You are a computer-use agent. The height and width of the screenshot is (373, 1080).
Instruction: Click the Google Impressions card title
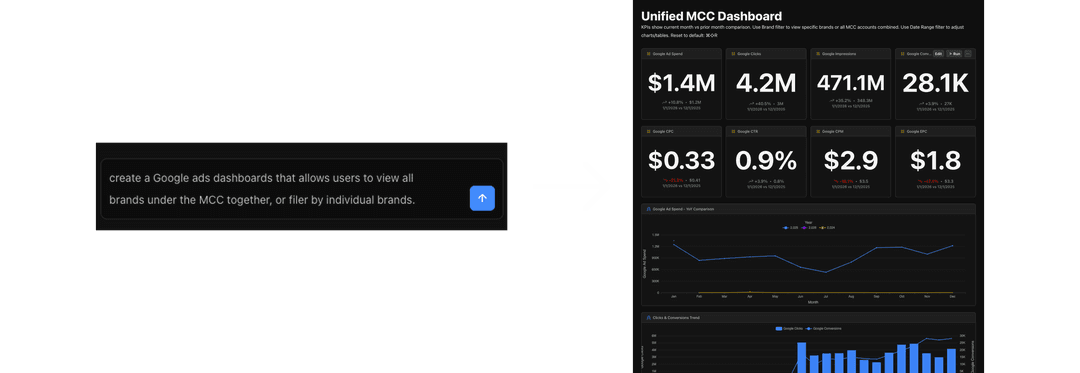tap(839, 54)
